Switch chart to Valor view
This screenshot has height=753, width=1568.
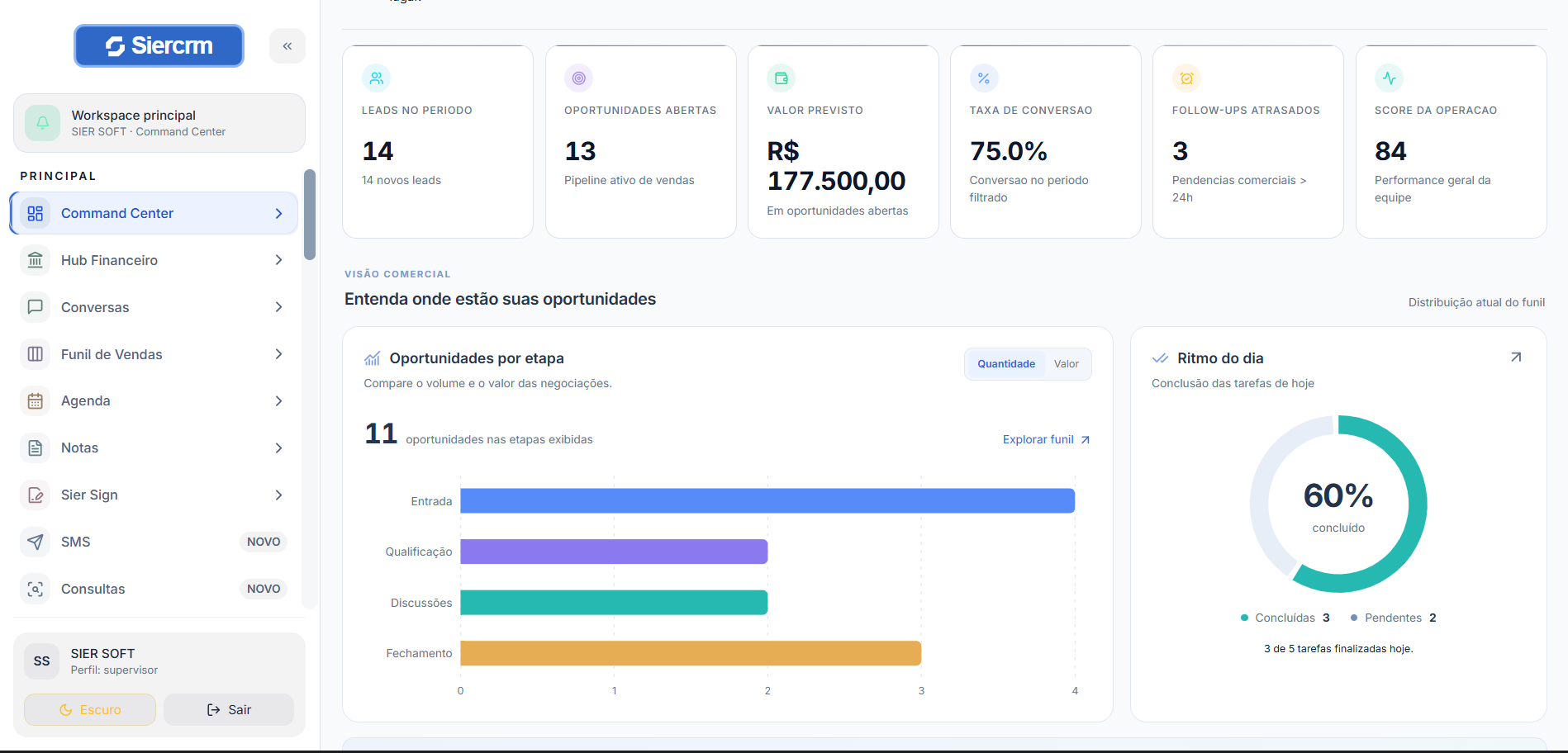(x=1067, y=364)
